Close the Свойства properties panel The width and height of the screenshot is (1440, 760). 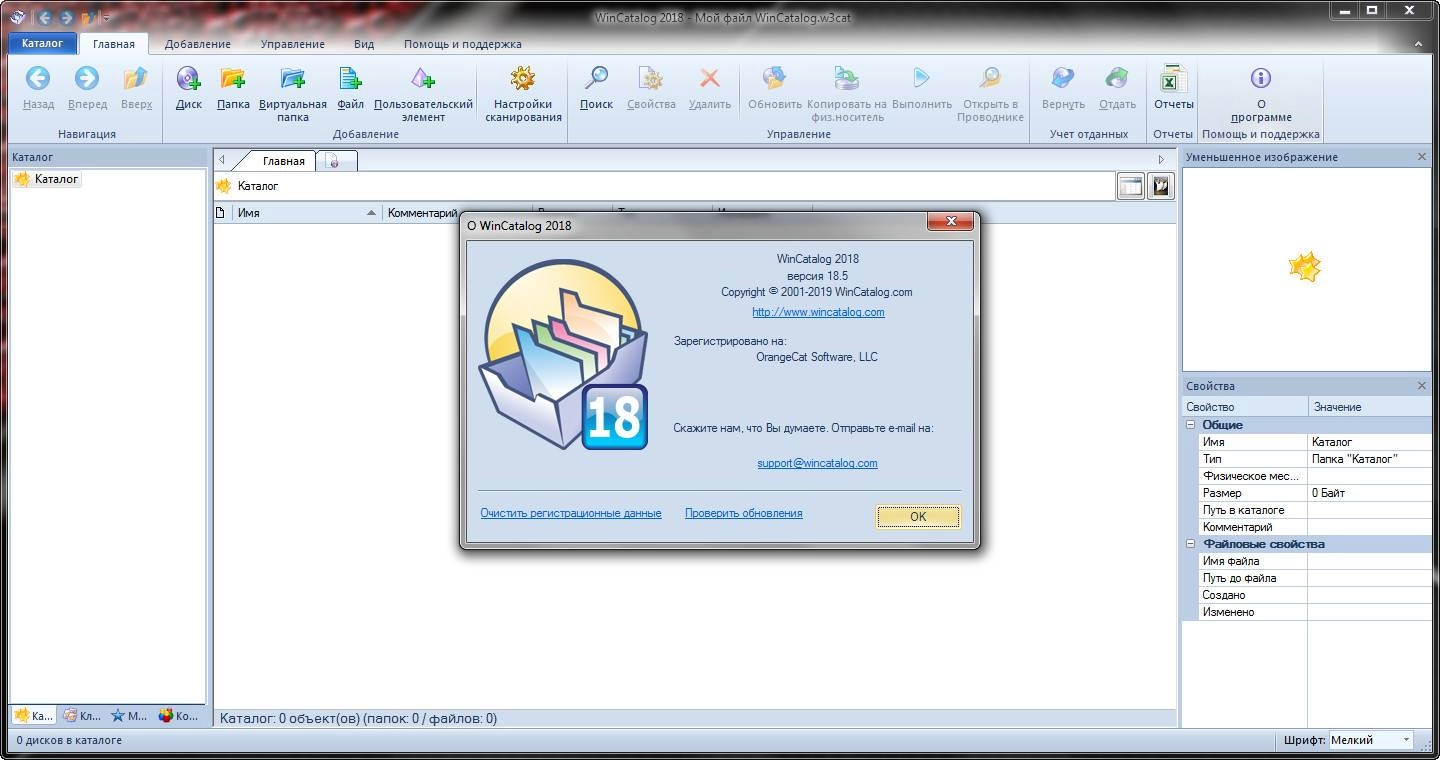coord(1422,386)
